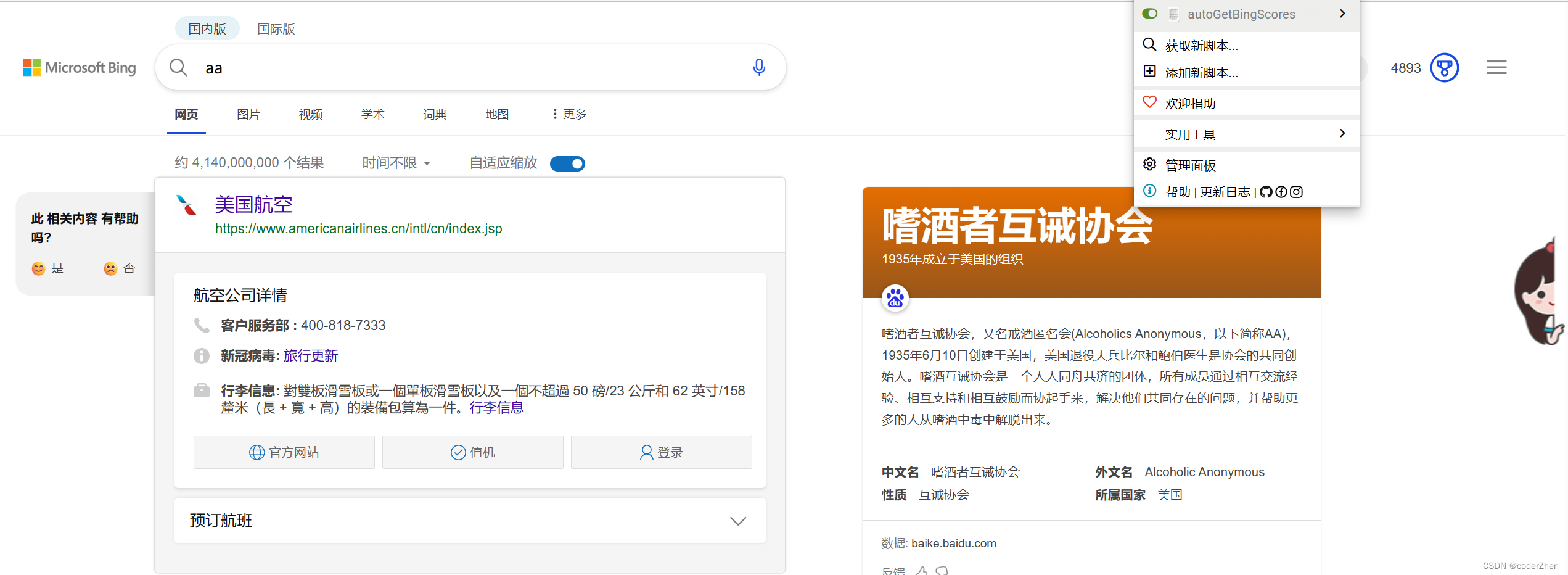
Task: Open the baike.baidu.com data source link
Action: pos(953,543)
